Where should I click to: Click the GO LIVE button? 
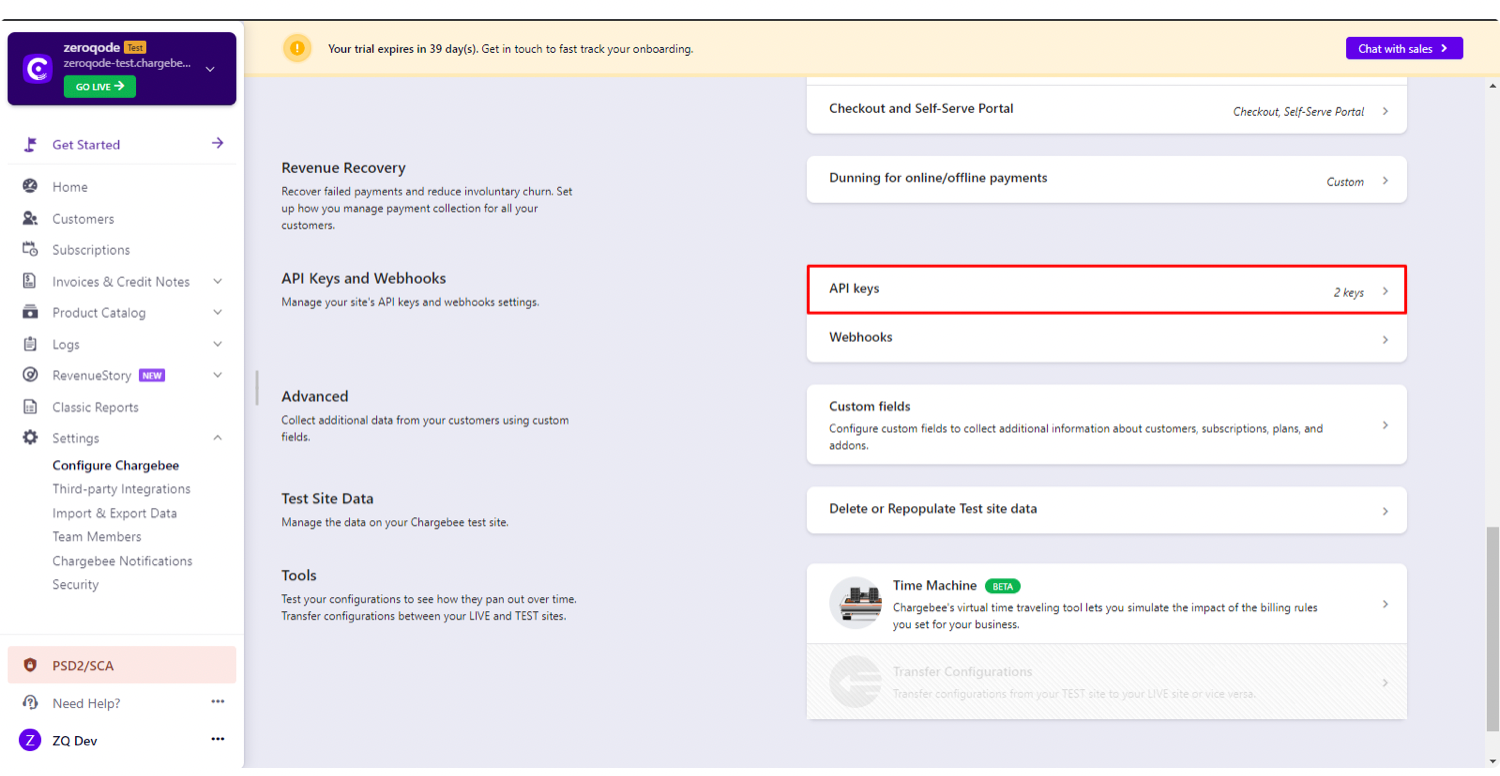[x=100, y=87]
